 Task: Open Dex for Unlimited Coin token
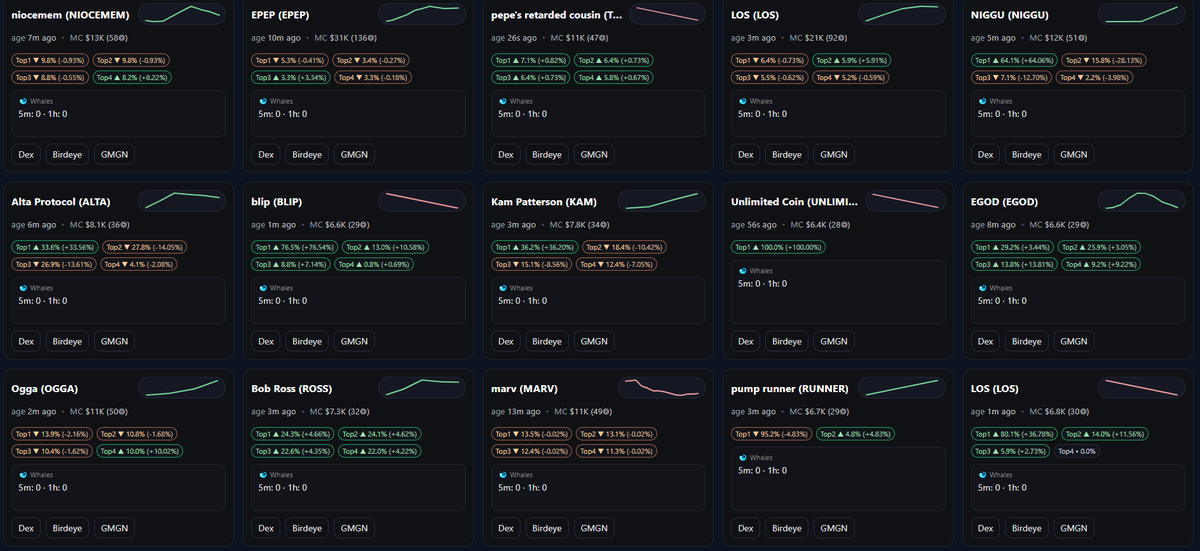(x=746, y=342)
